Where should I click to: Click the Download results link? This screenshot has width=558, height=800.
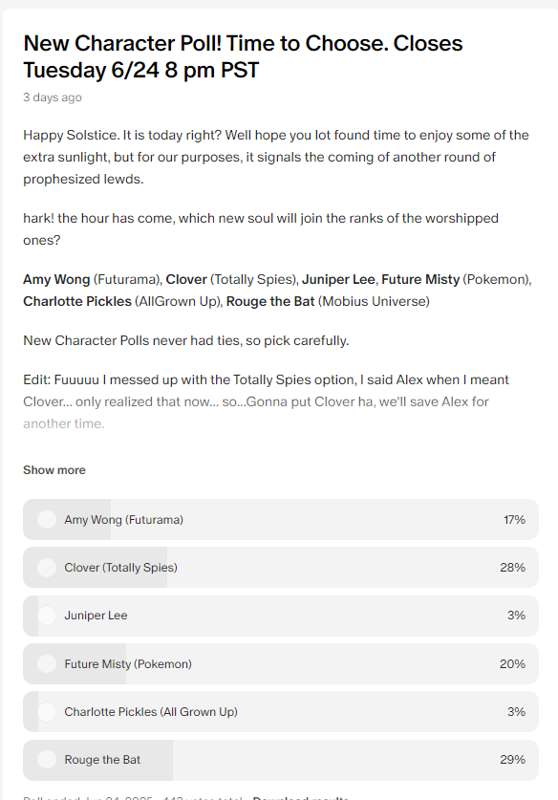pyautogui.click(x=300, y=797)
